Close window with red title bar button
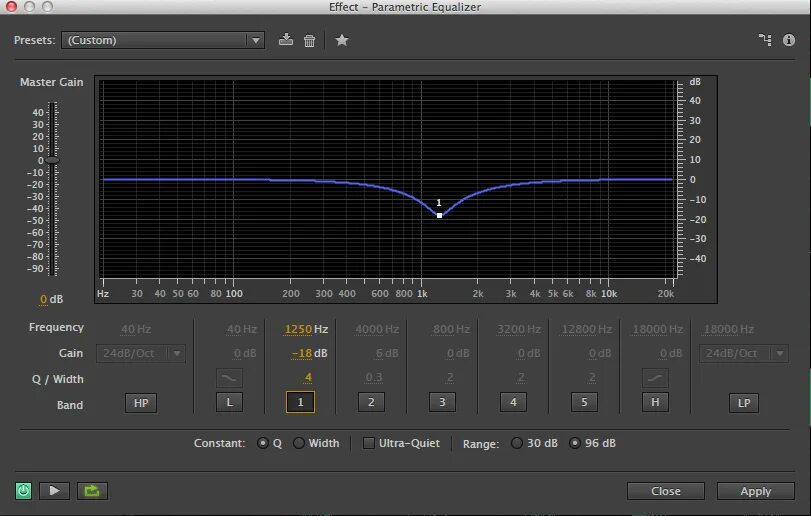This screenshot has height=516, width=811. coord(11,6)
